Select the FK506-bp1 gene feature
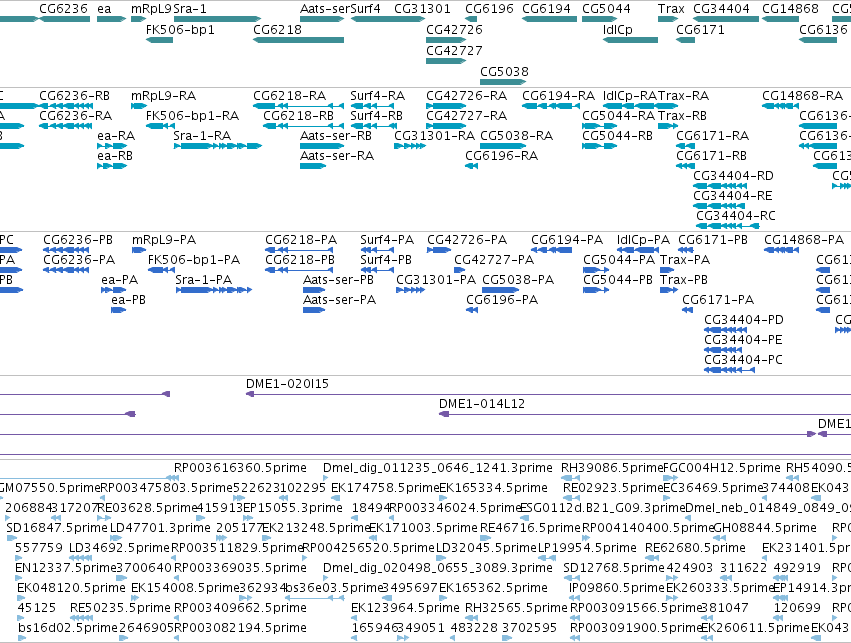The image size is (851, 643). point(160,40)
